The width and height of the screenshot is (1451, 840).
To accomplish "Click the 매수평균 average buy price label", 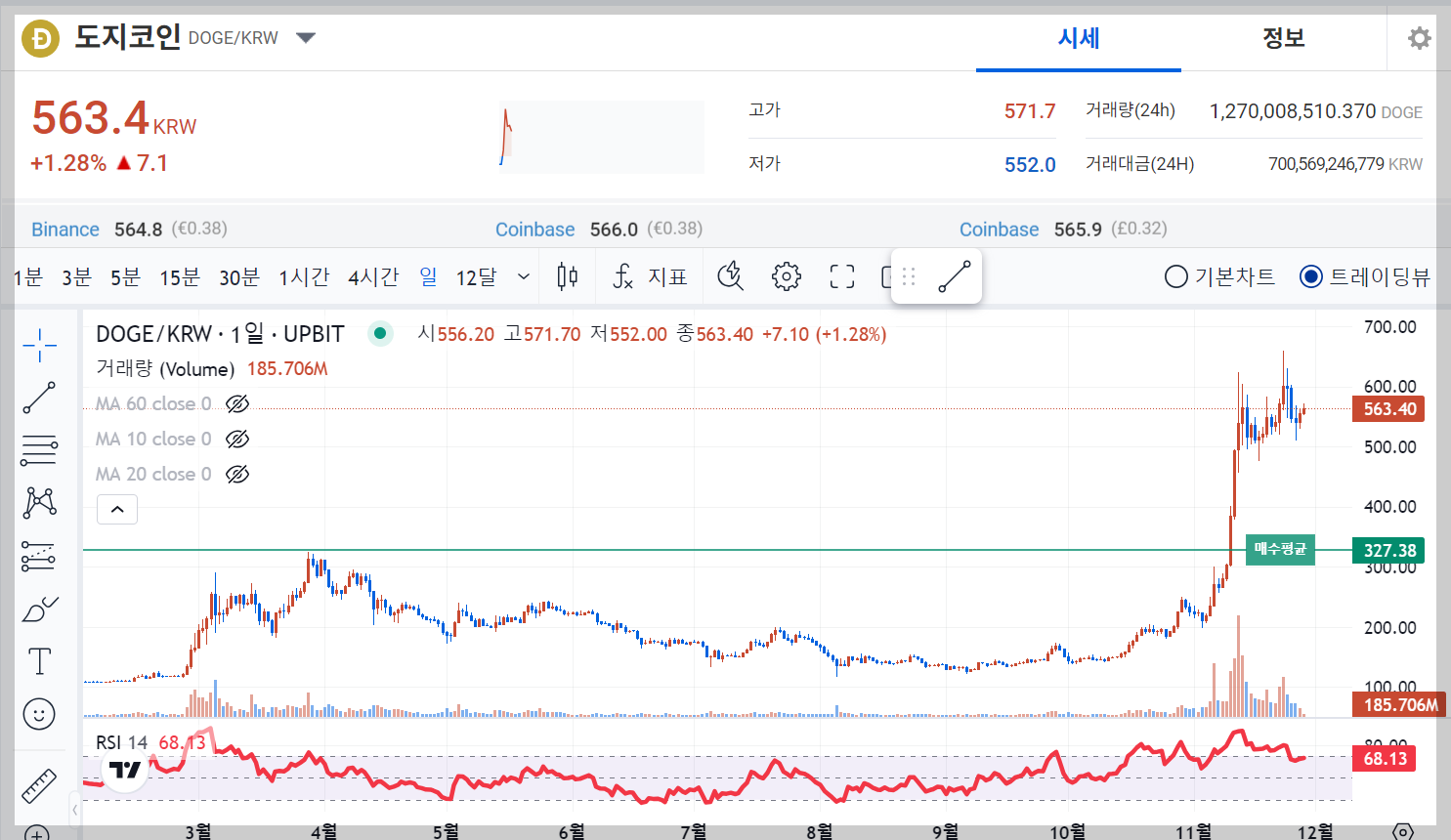I will pyautogui.click(x=1280, y=550).
